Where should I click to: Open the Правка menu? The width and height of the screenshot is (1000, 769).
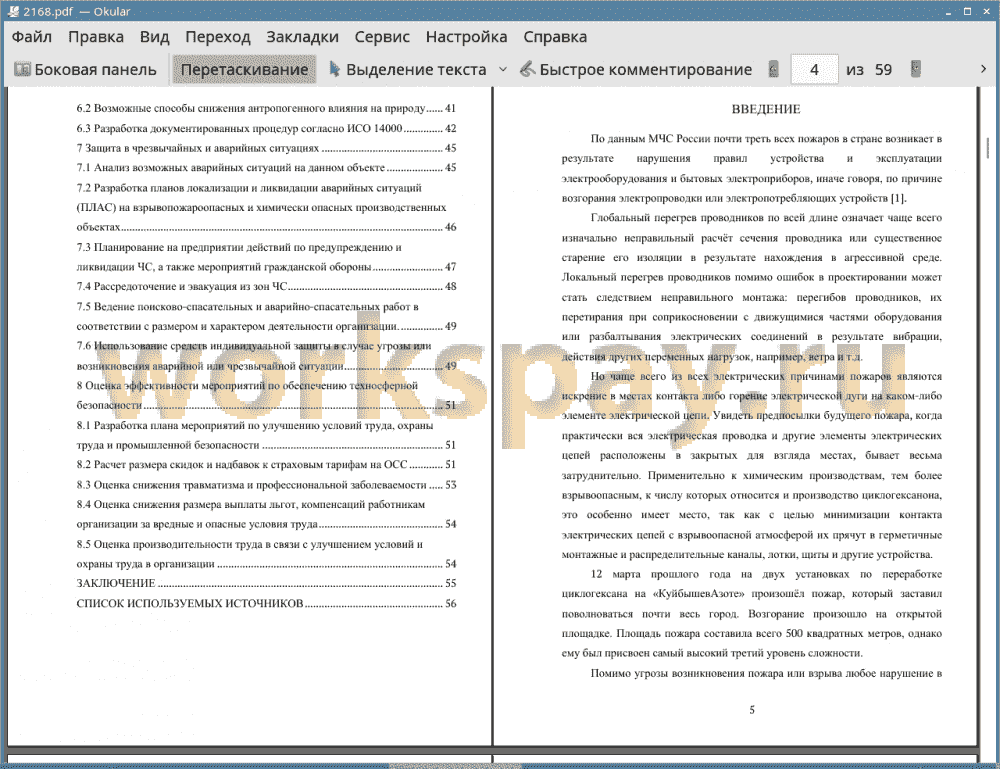96,37
